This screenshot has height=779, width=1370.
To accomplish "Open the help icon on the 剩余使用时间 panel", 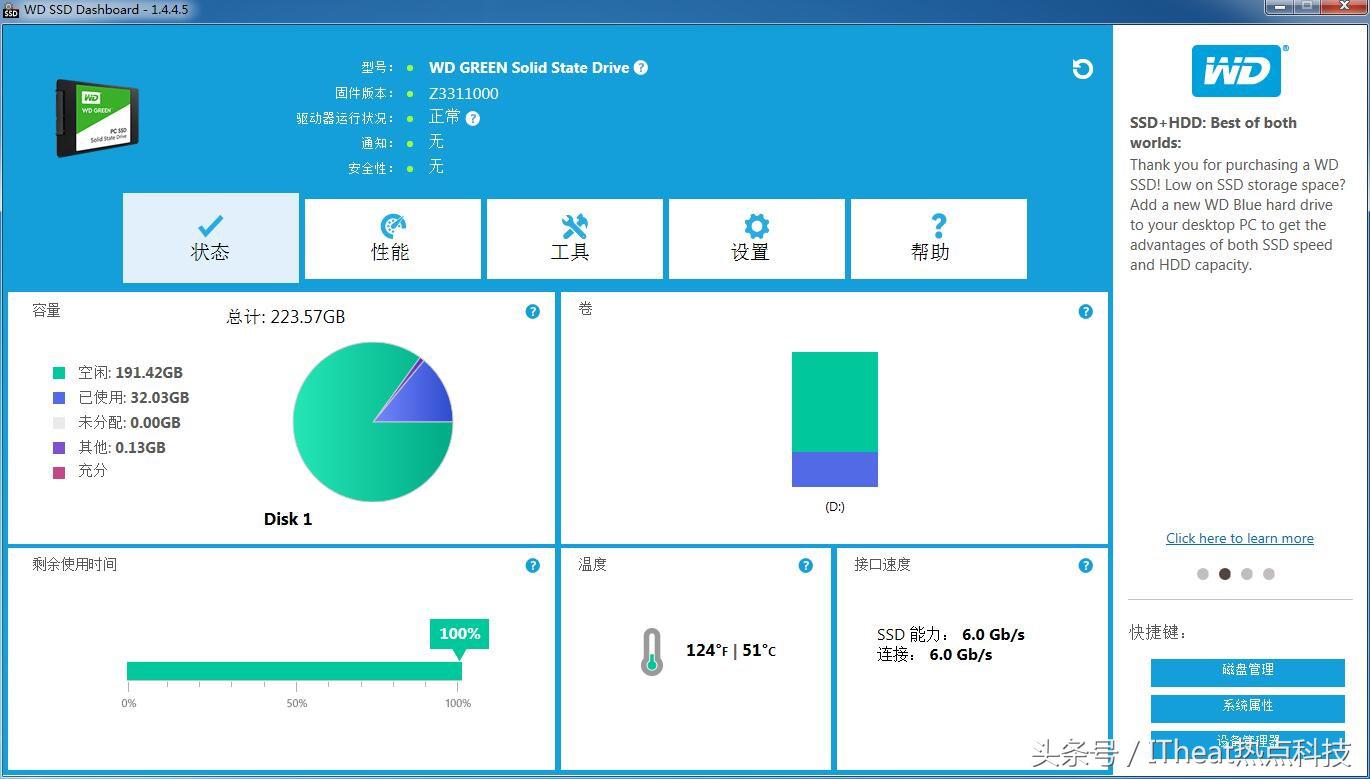I will 532,565.
